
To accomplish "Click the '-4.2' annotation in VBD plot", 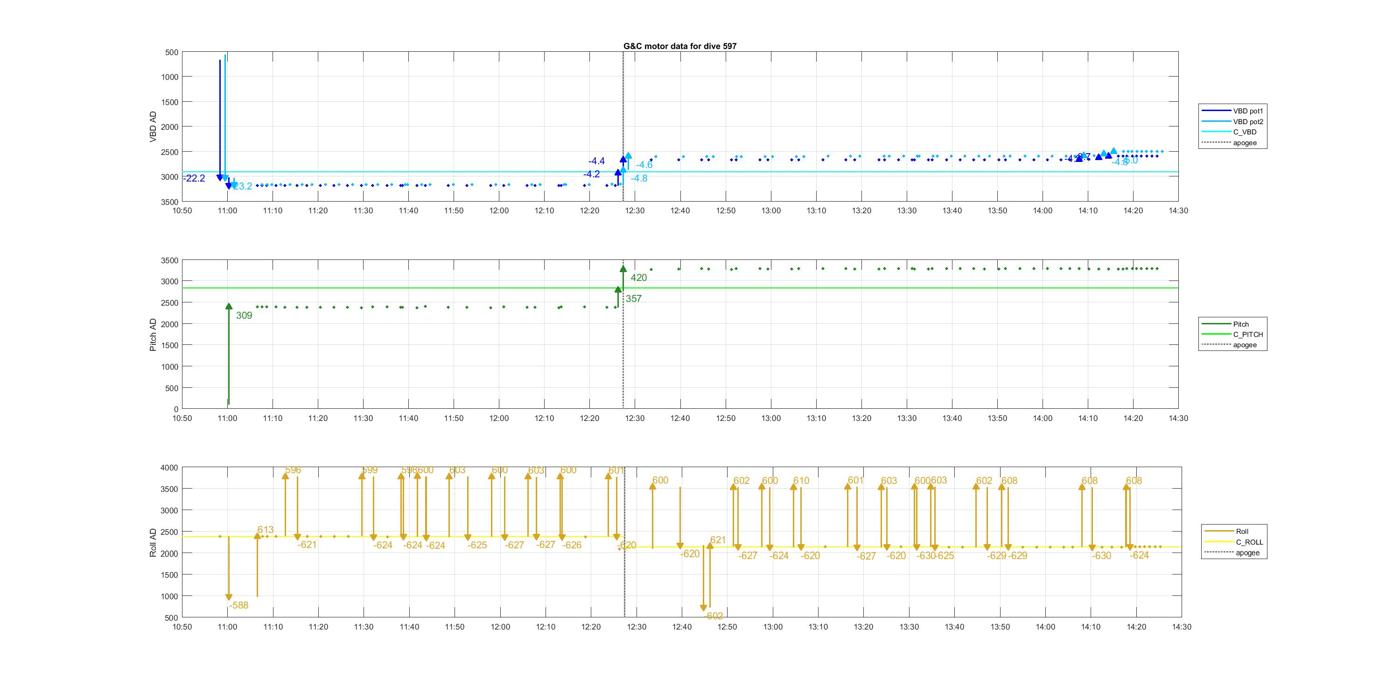I will click(x=592, y=174).
